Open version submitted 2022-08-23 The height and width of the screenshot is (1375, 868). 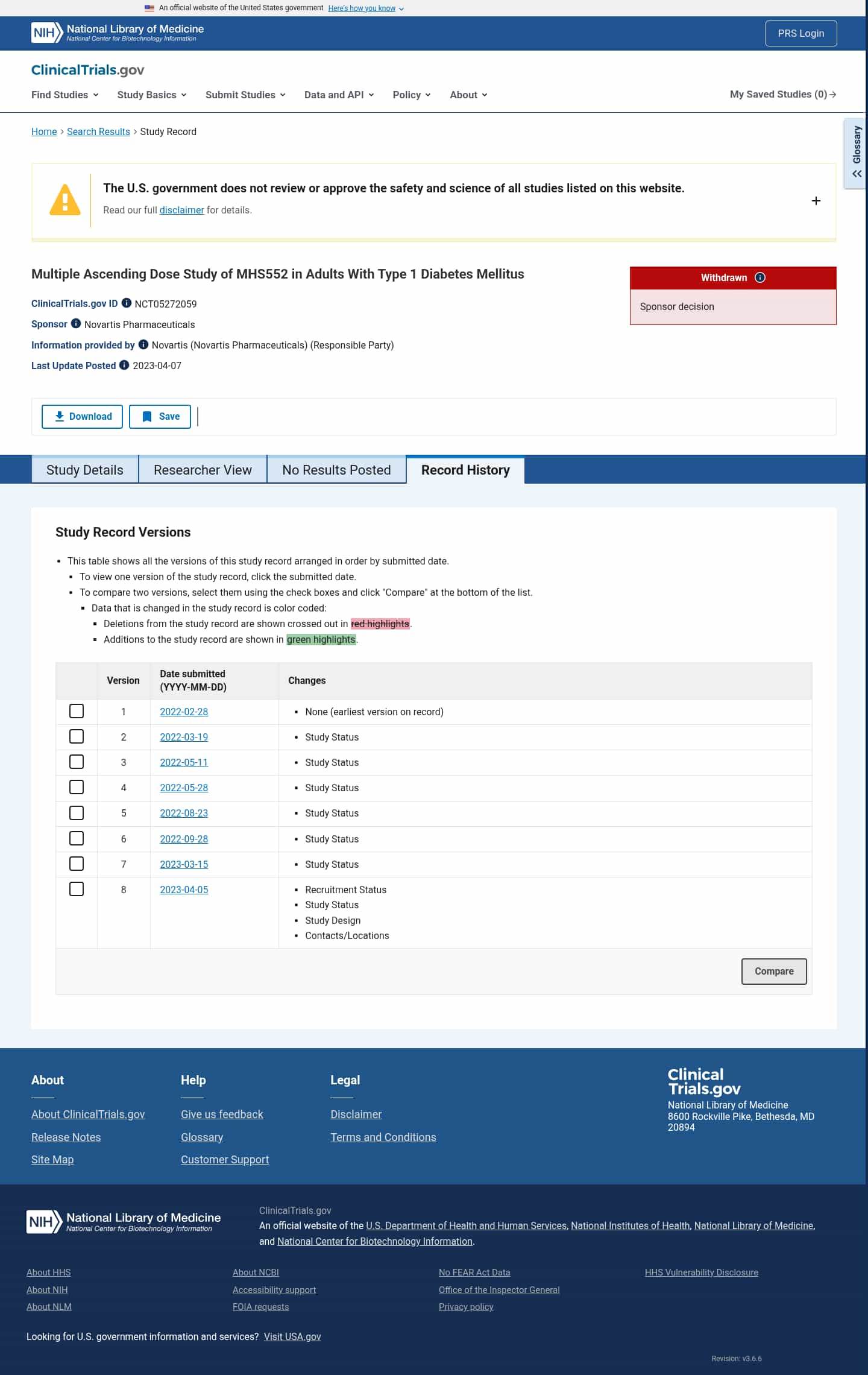click(x=184, y=813)
